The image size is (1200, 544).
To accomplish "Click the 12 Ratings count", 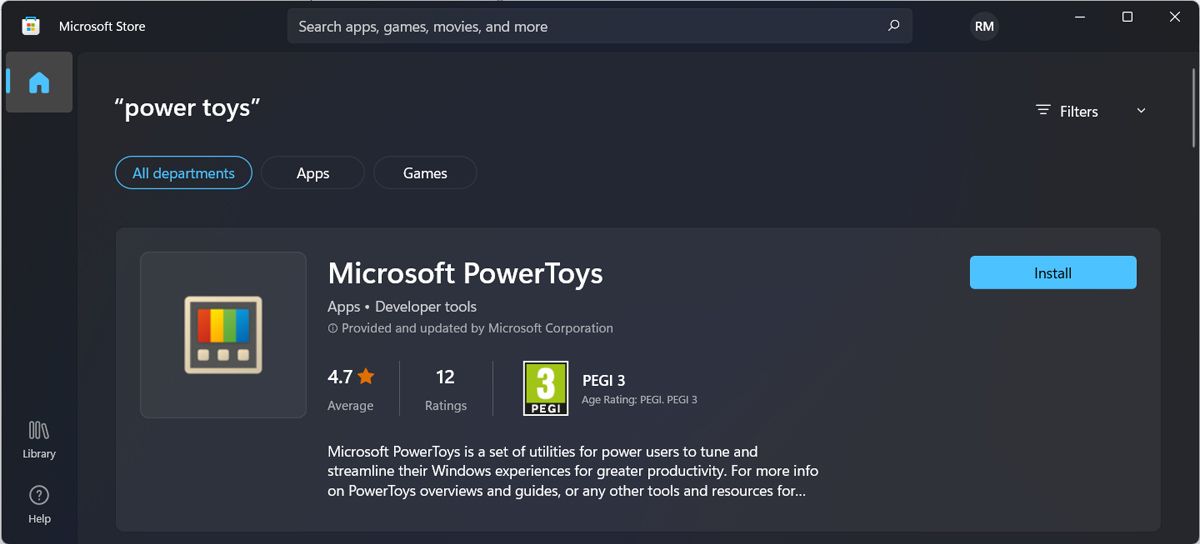I will (x=445, y=377).
